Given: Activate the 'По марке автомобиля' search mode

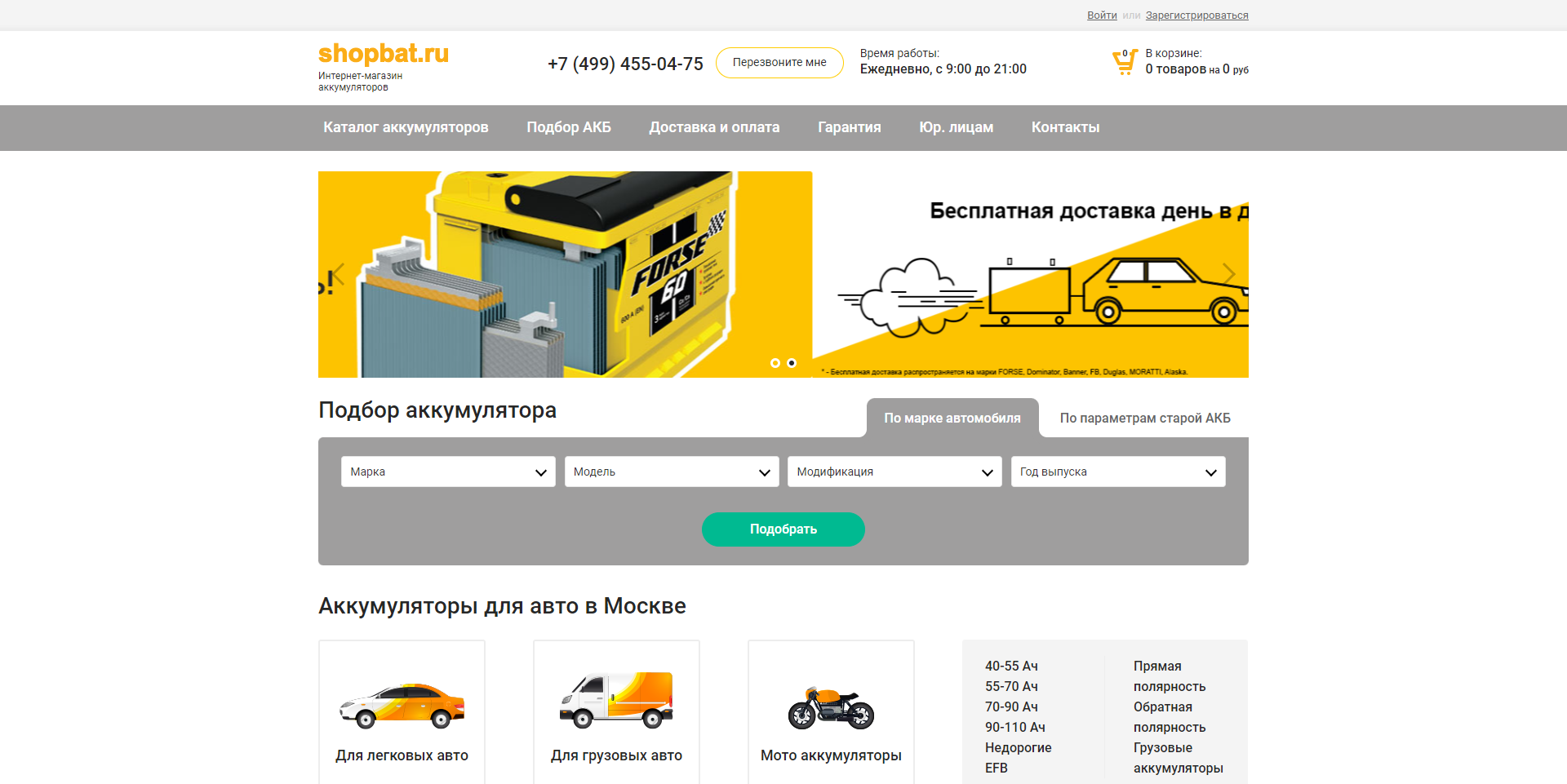Looking at the screenshot, I should [x=952, y=418].
